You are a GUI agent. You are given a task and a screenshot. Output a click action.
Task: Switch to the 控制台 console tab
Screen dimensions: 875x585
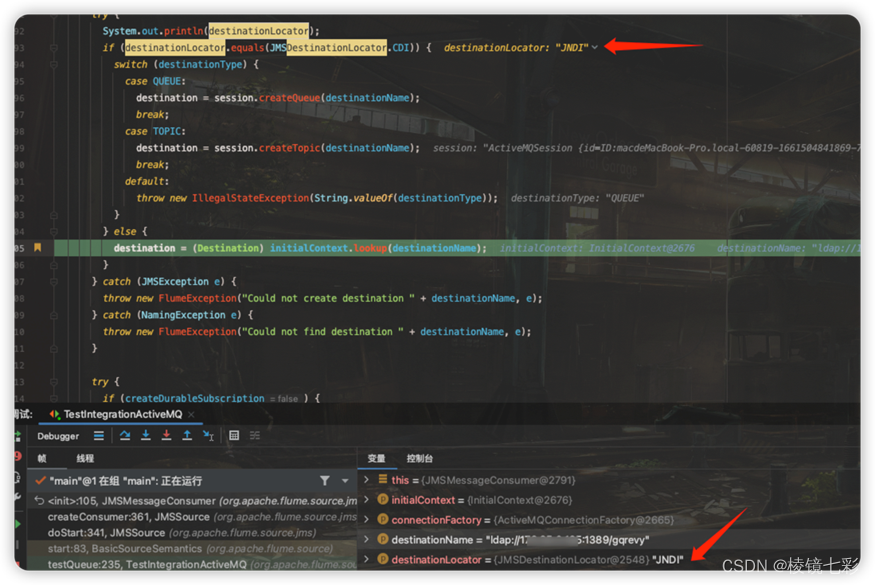pyautogui.click(x=420, y=458)
